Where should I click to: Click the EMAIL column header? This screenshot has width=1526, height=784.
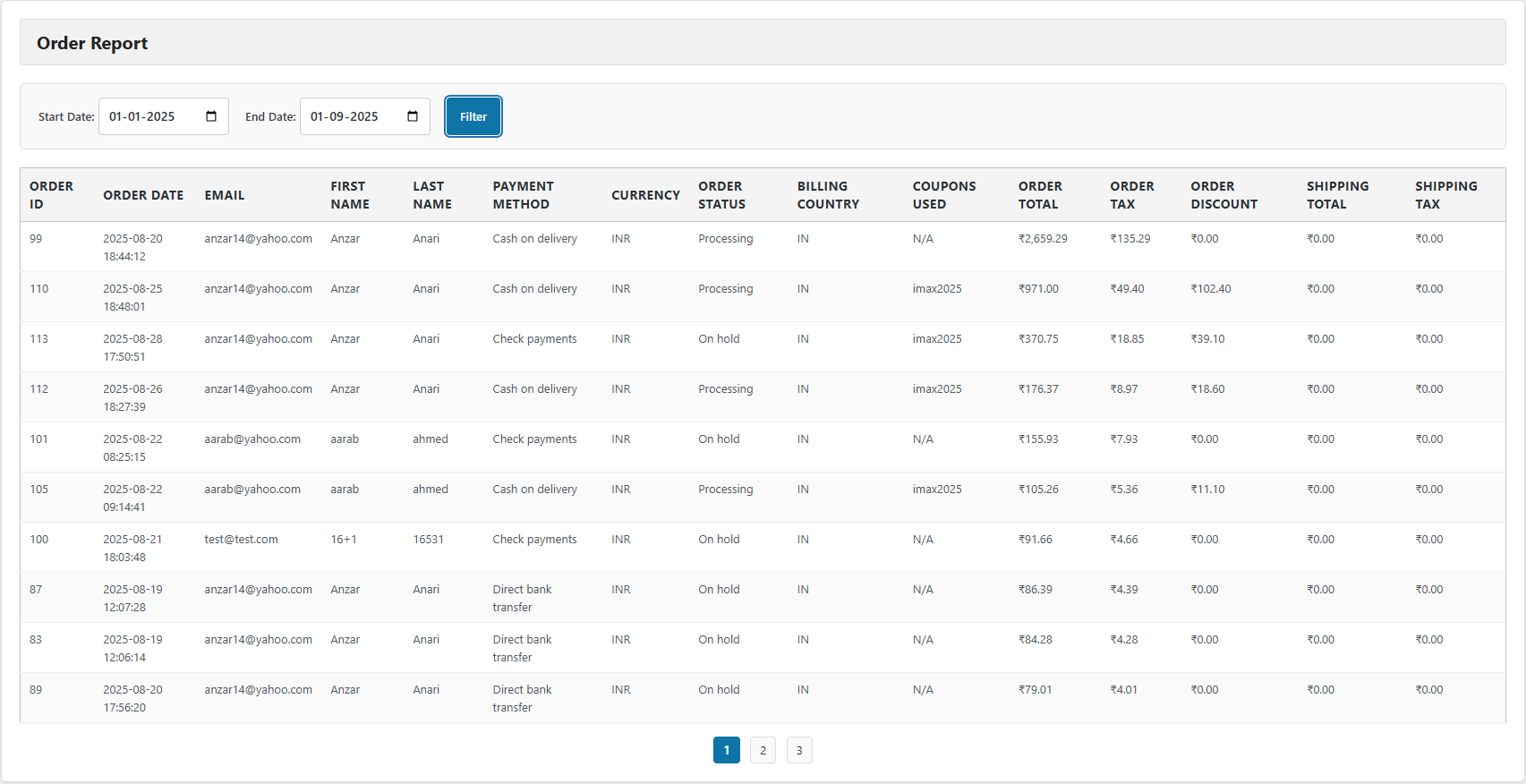[x=225, y=195]
